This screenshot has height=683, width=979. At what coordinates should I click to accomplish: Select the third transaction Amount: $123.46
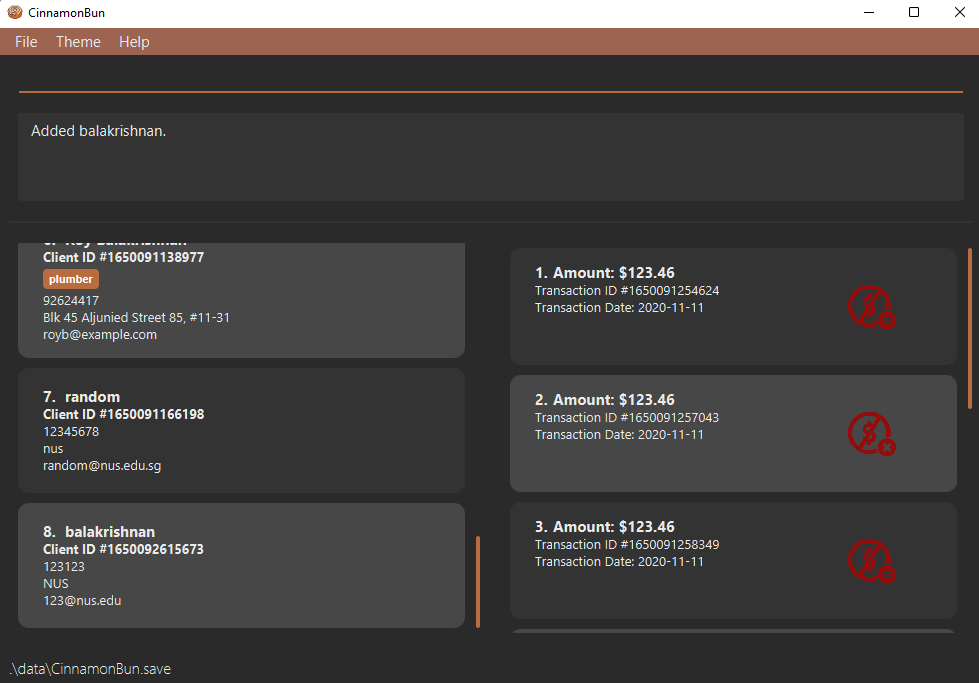[x=614, y=527]
